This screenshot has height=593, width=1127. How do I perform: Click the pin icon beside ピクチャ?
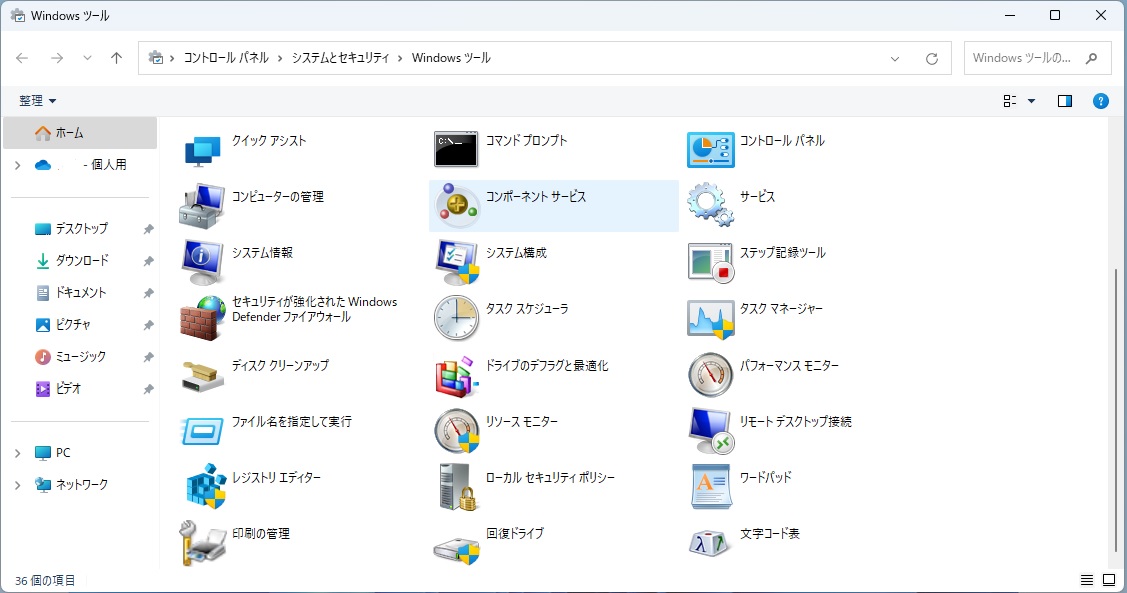pos(148,325)
